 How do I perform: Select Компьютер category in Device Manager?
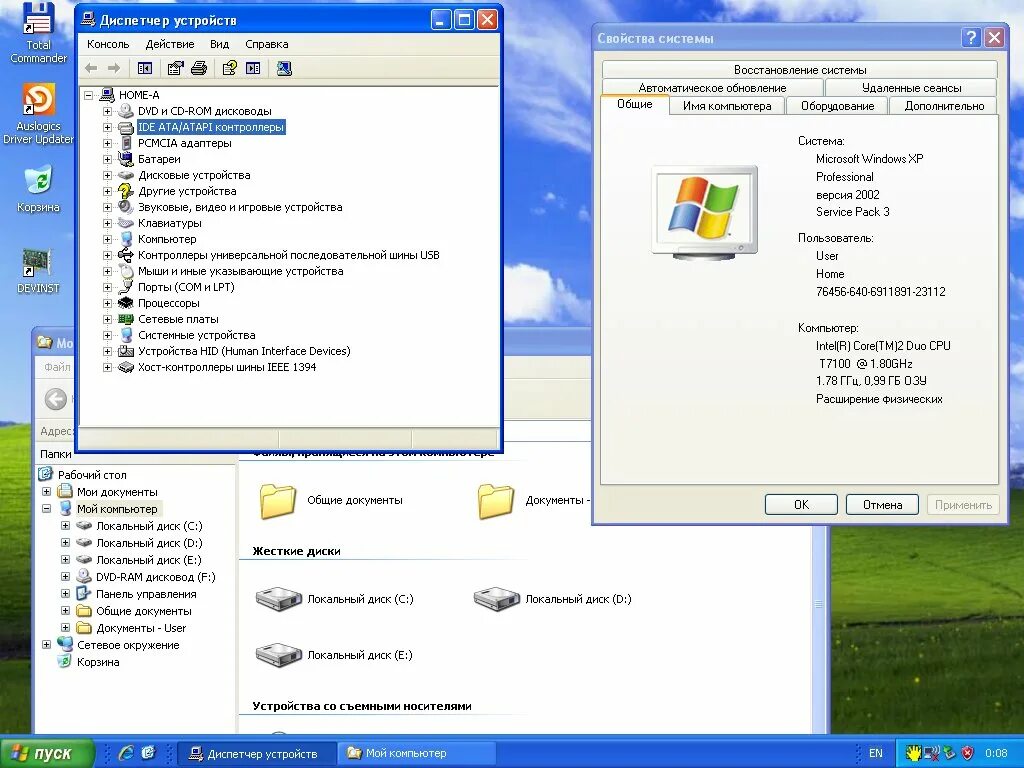167,239
